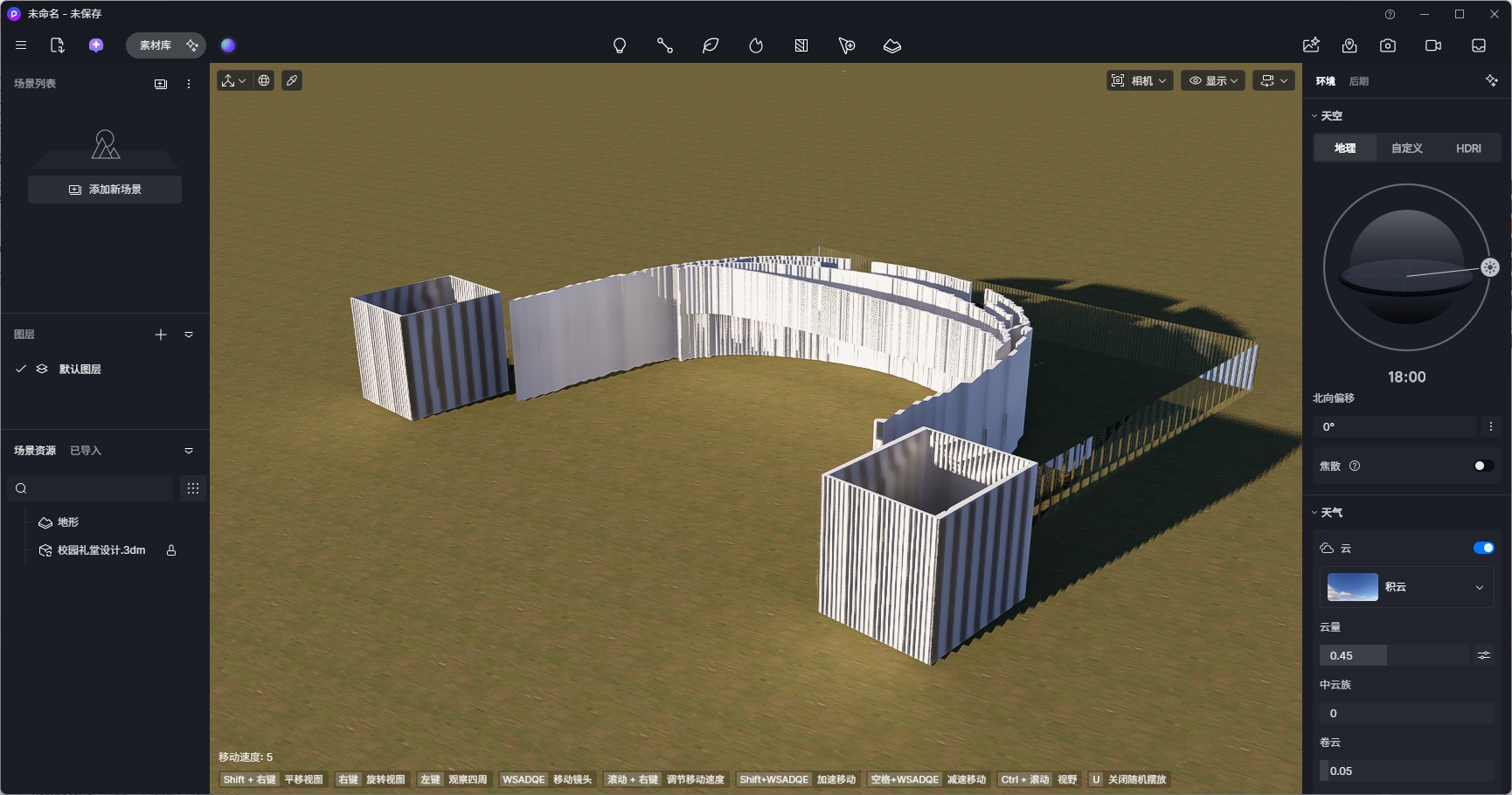Disable the 云 cloud toggle

1483,548
